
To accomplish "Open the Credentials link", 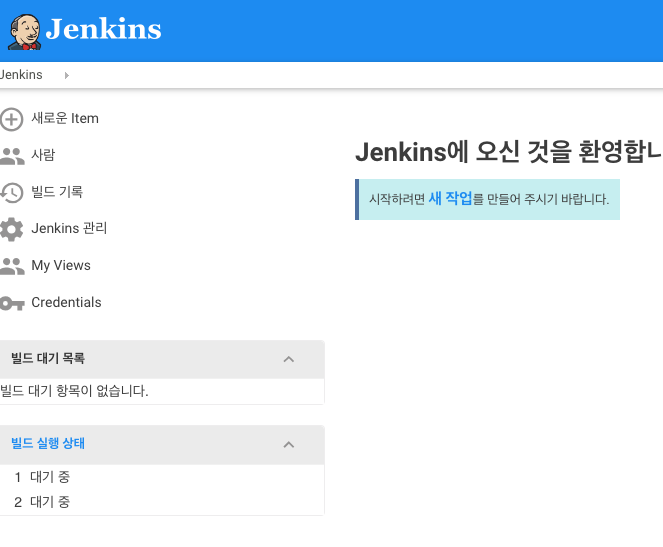I will point(66,302).
